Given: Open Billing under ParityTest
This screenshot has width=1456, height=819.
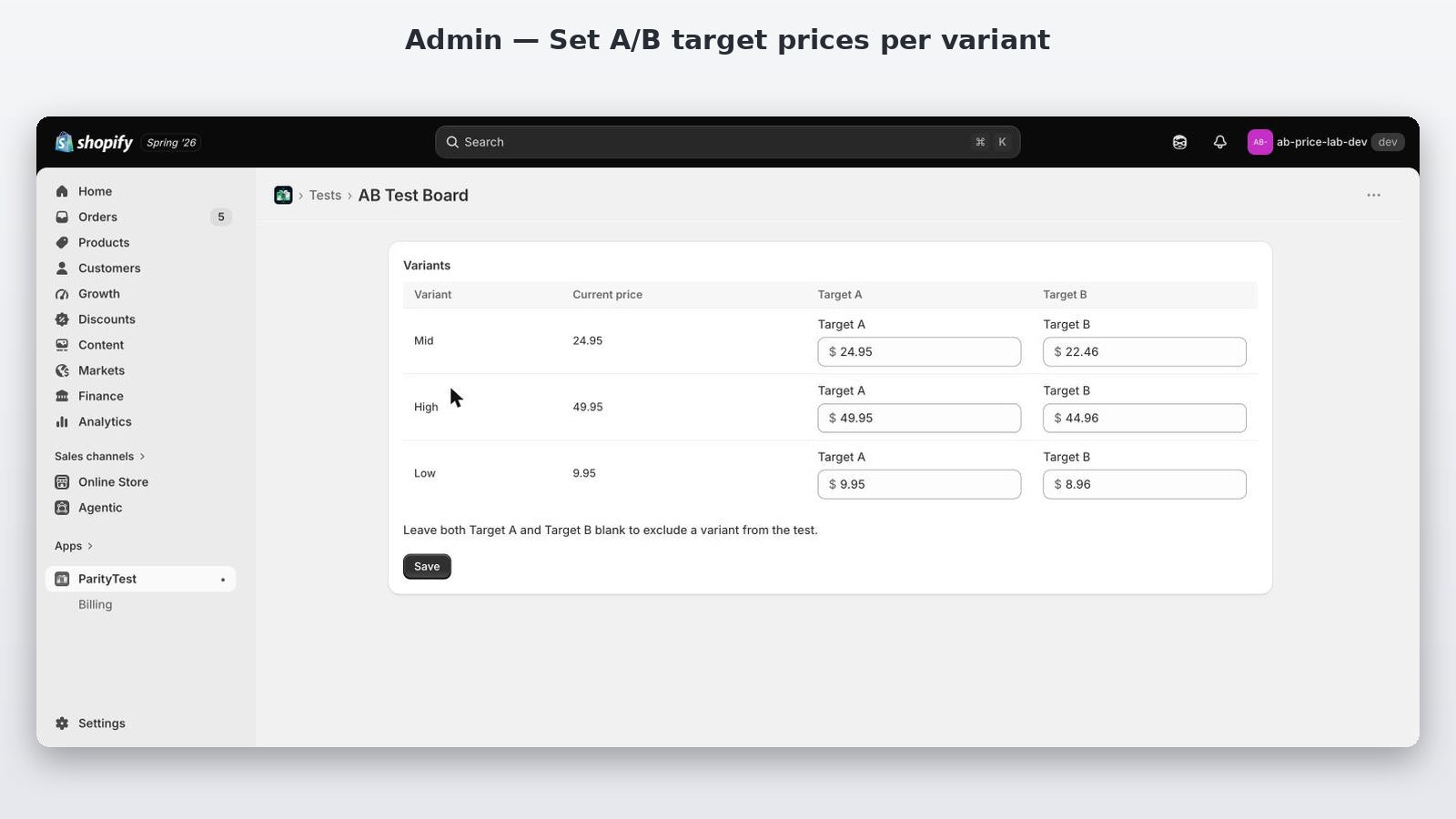Looking at the screenshot, I should pos(95,604).
